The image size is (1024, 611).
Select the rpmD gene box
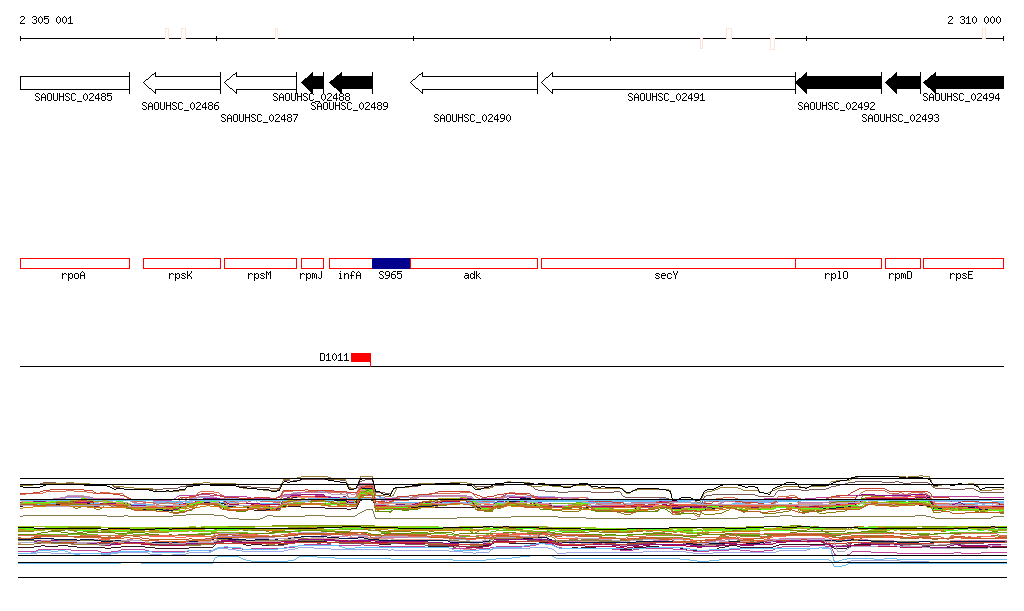click(x=903, y=264)
